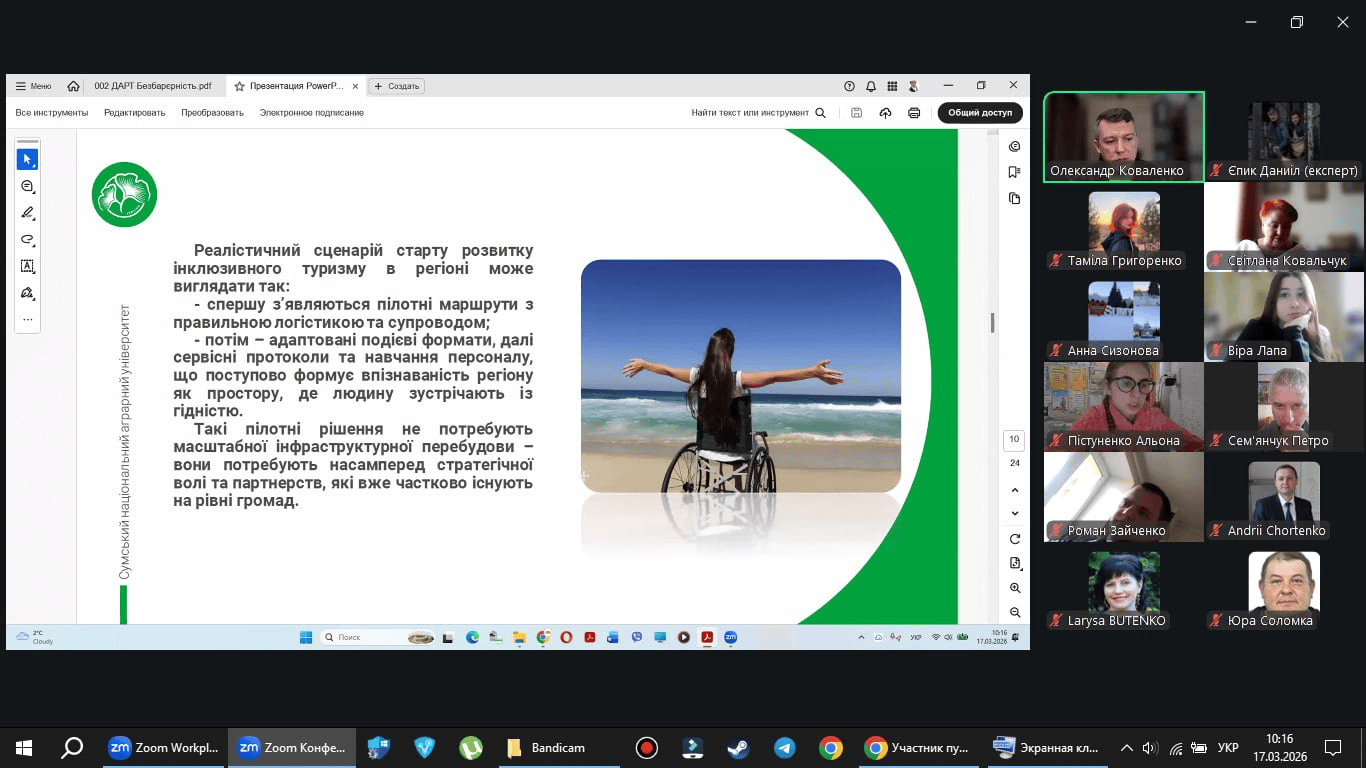The height and width of the screenshot is (768, 1366).
Task: Expand the more tools ellipsis
Action: [x=27, y=320]
